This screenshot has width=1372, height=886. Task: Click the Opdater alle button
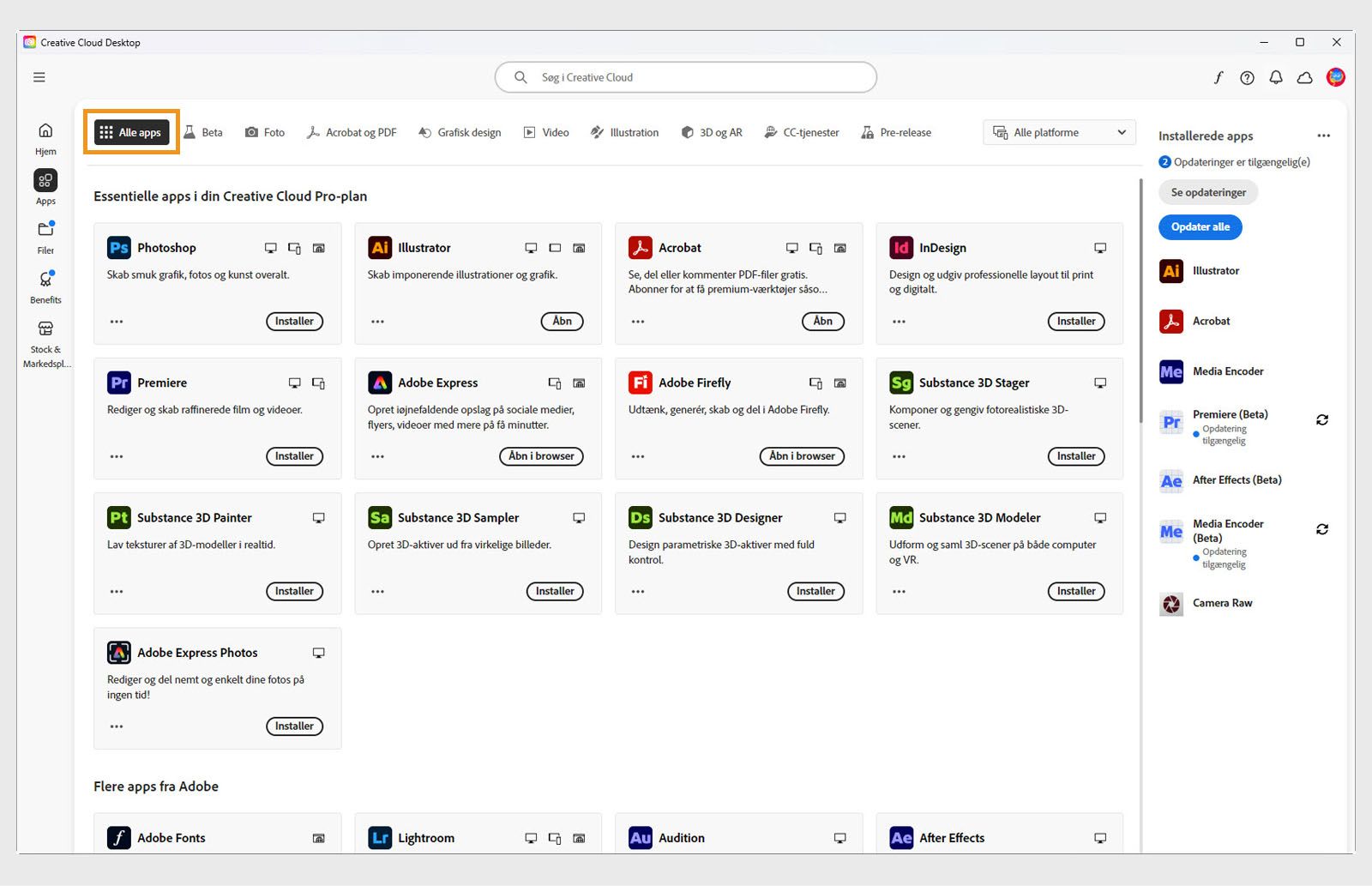[x=1200, y=226]
